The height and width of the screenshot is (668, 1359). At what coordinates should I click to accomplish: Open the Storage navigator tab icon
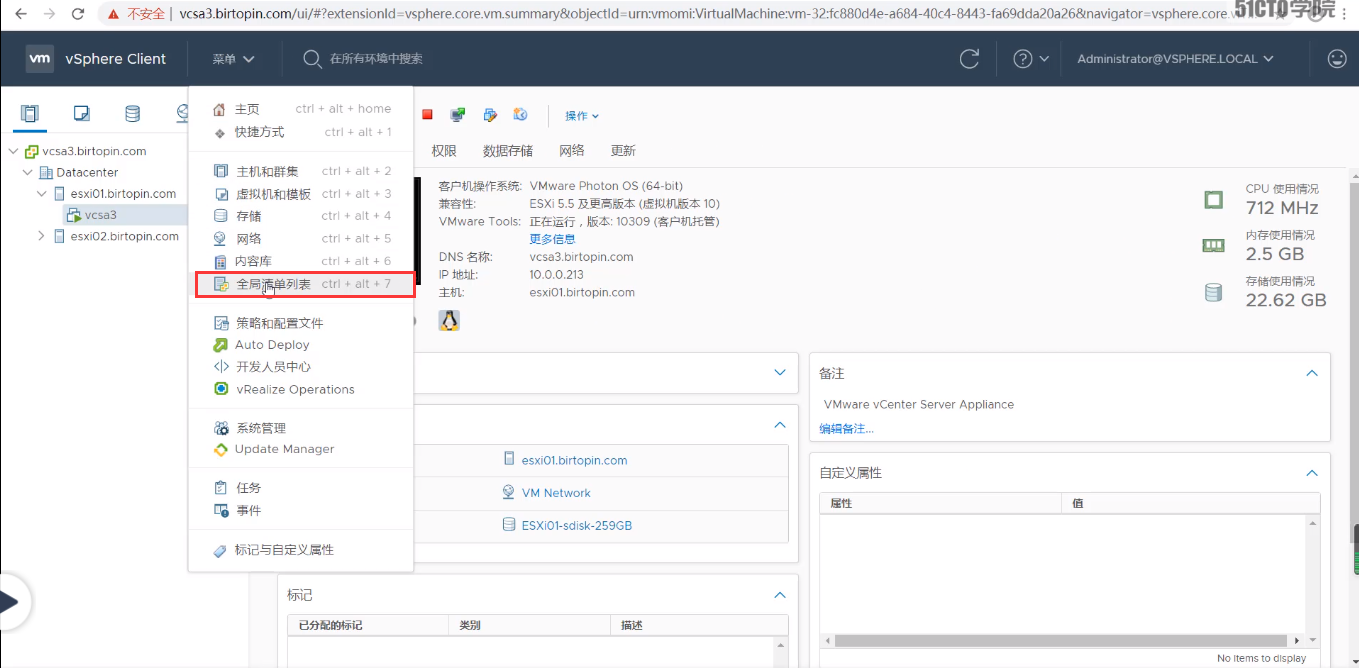click(x=132, y=113)
